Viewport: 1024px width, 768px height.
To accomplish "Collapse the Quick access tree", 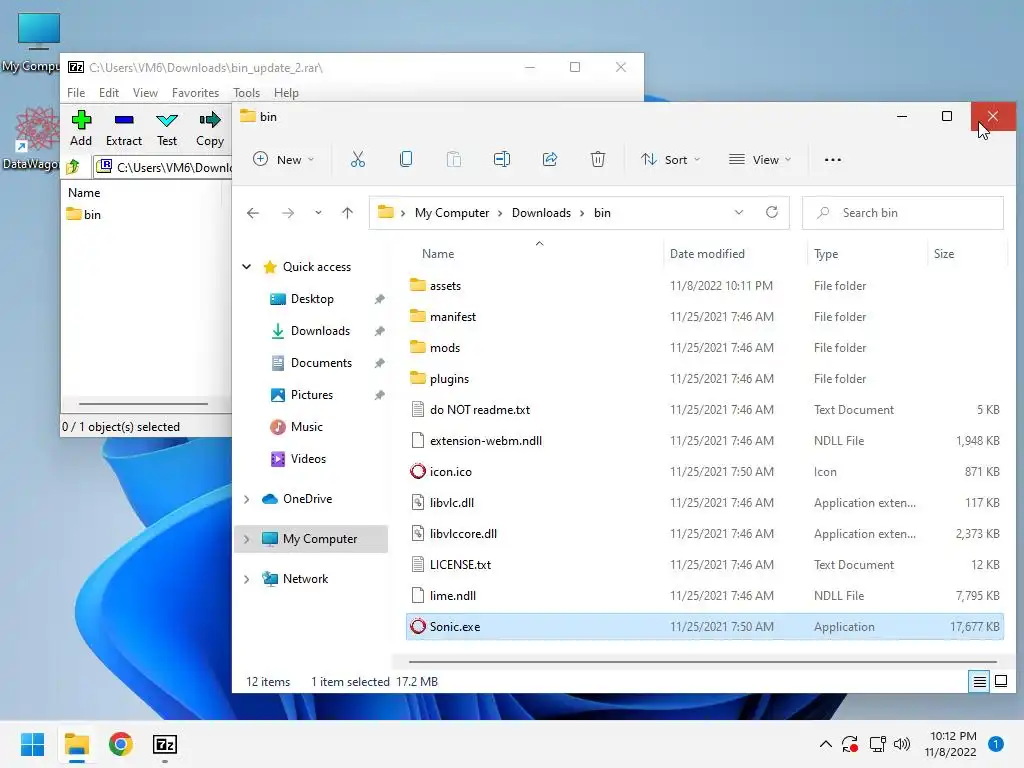I will (x=247, y=266).
